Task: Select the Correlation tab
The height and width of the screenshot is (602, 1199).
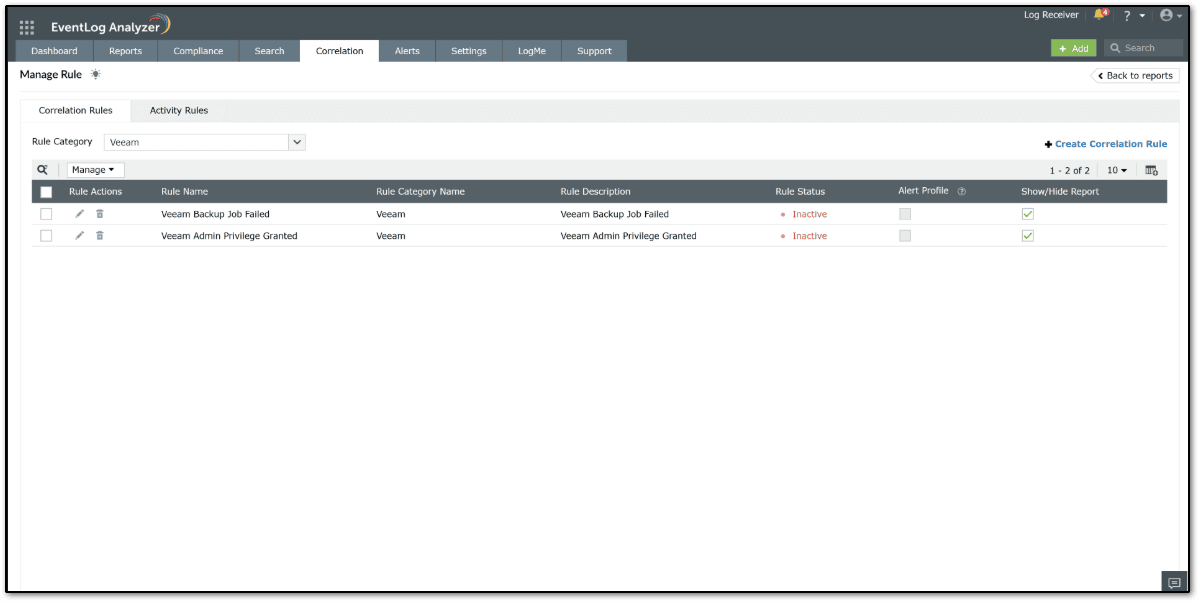Action: point(340,51)
